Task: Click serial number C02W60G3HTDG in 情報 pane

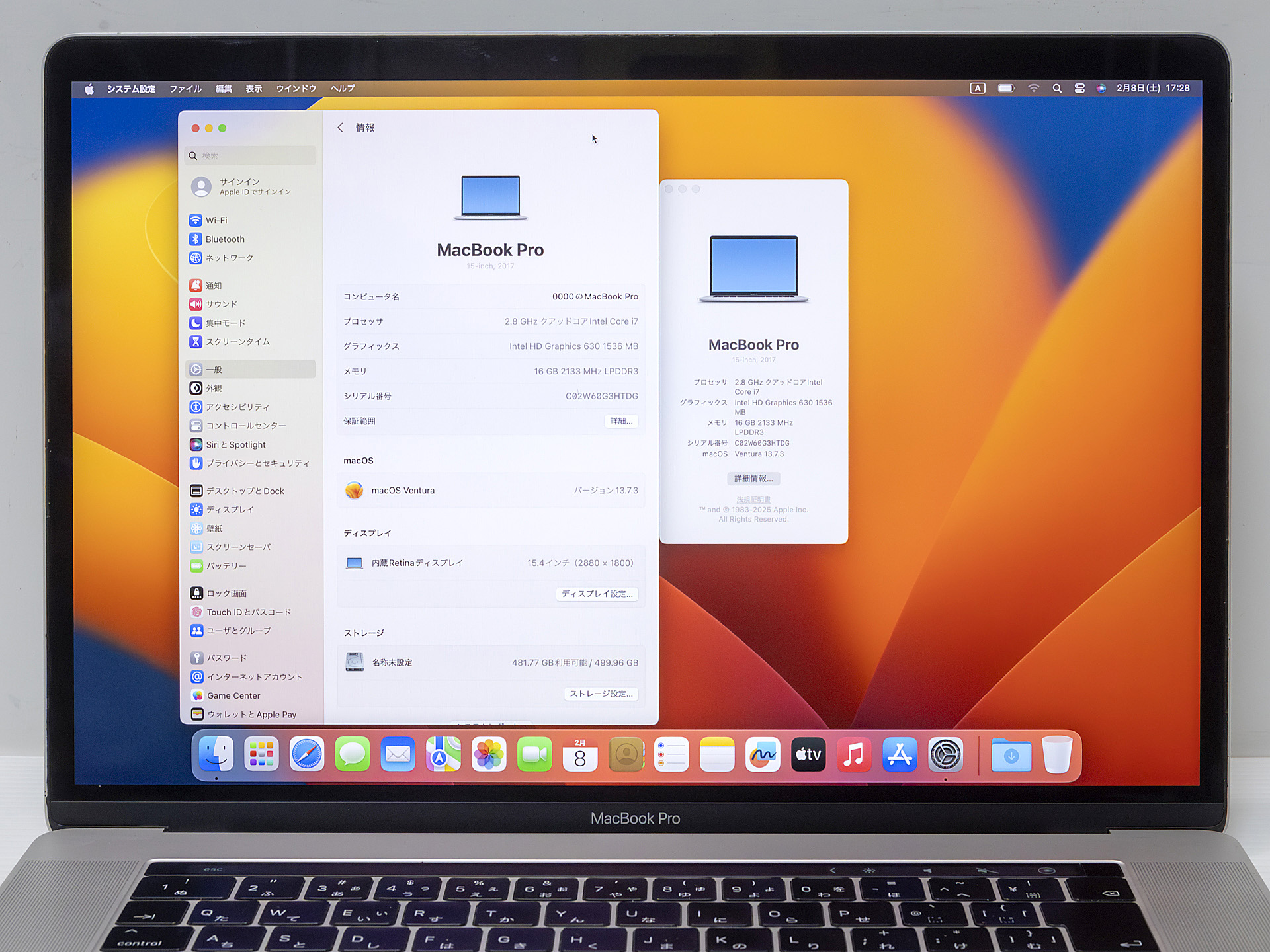Action: 602,397
